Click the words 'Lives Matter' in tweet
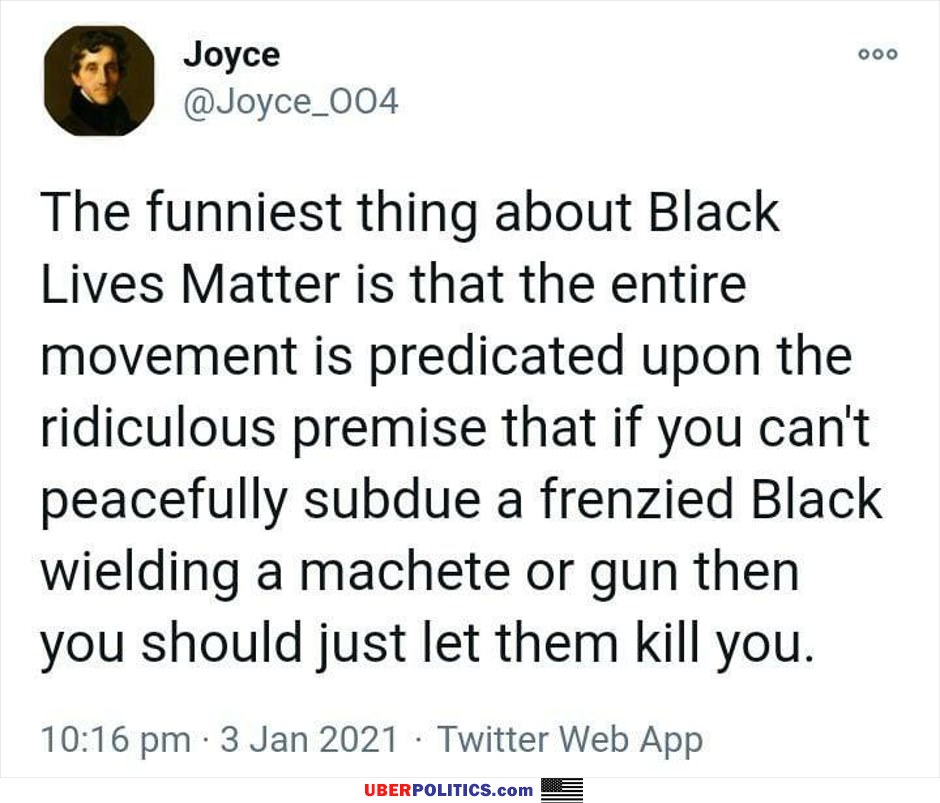The width and height of the screenshot is (940, 803). coord(191,284)
